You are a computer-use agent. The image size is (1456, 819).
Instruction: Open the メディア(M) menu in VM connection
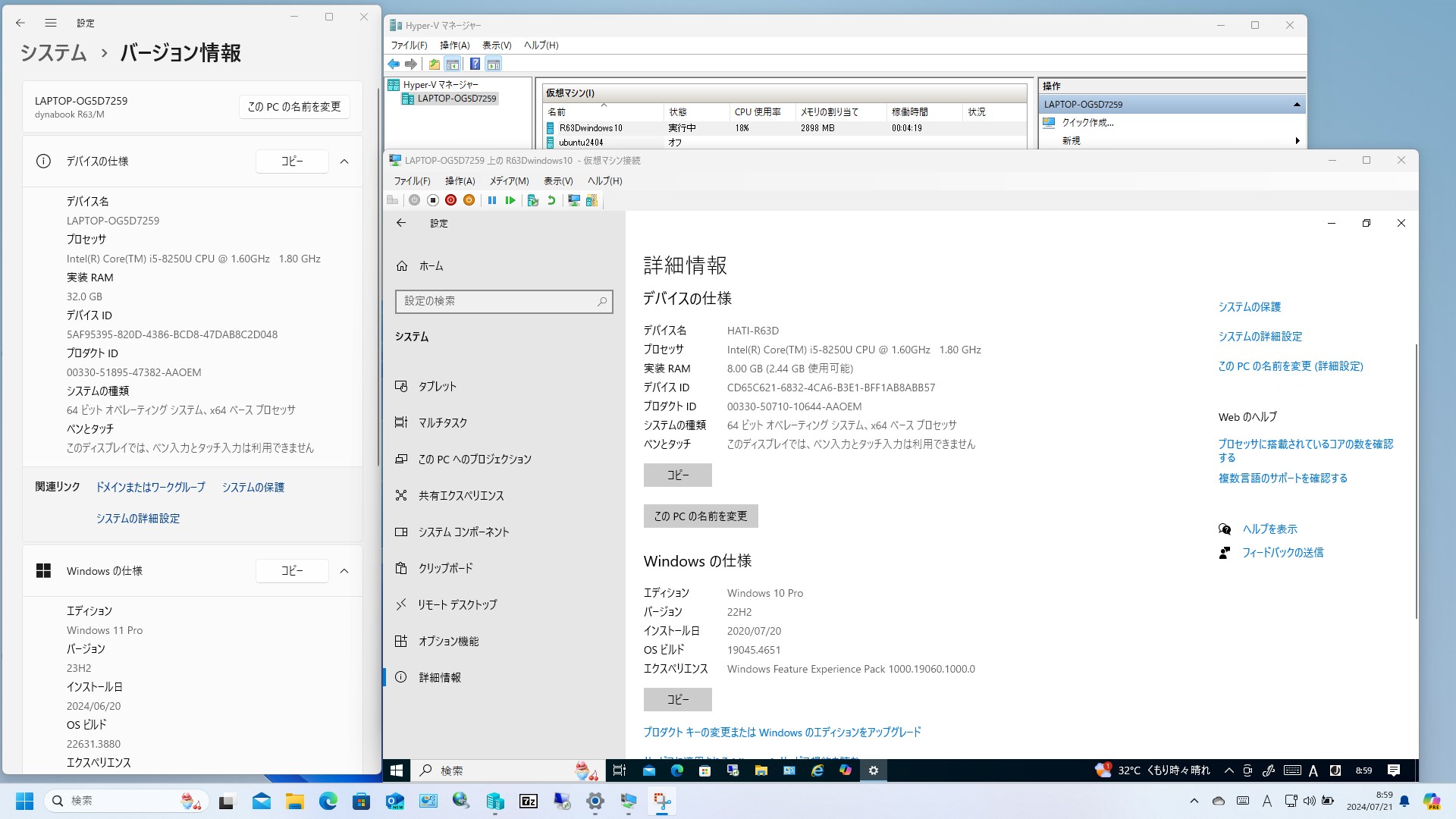click(x=509, y=181)
